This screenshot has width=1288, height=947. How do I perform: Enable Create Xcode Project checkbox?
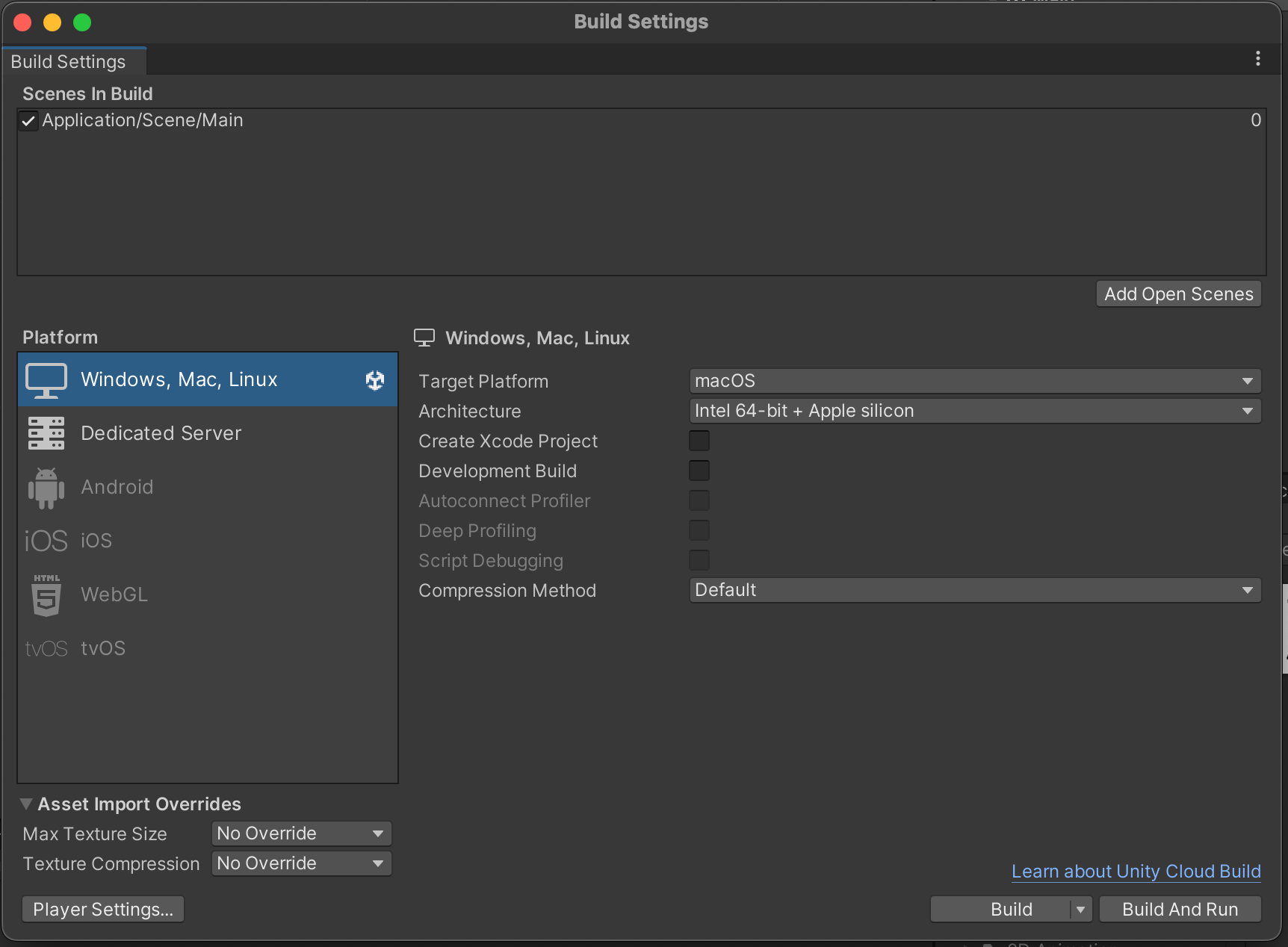coord(699,441)
